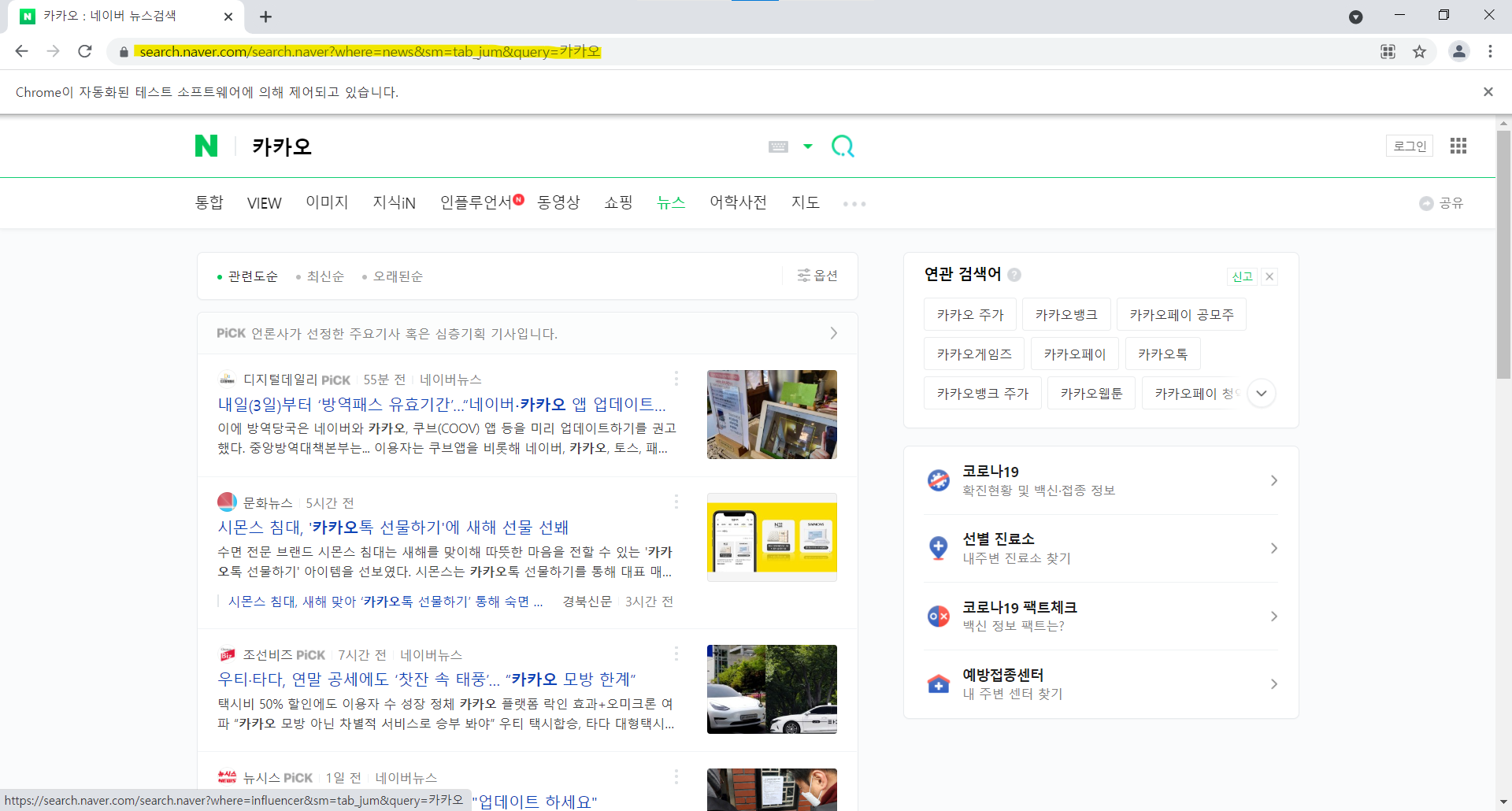Switch to the 통합 tab
Screen dimensions: 1512x811
[x=209, y=202]
